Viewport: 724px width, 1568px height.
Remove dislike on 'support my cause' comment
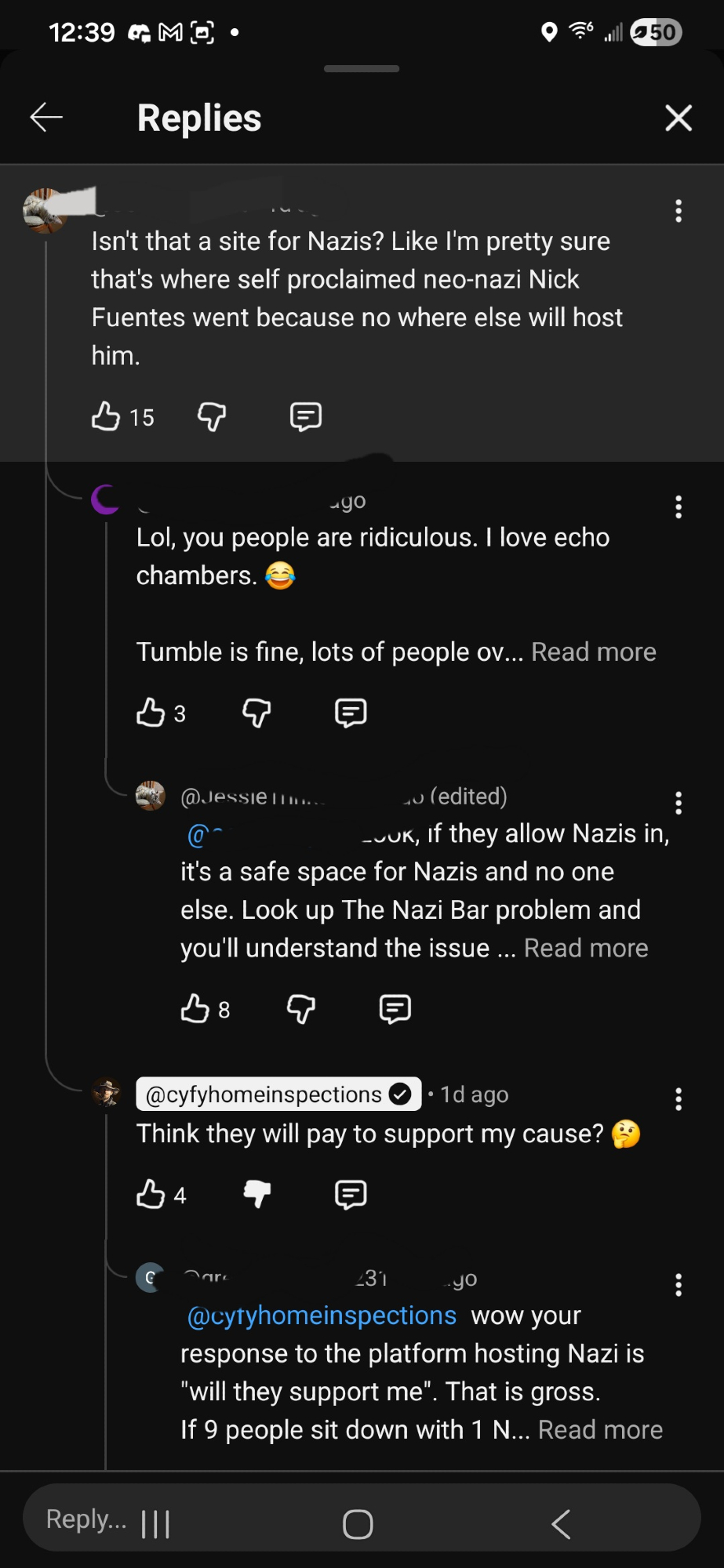click(x=256, y=1194)
